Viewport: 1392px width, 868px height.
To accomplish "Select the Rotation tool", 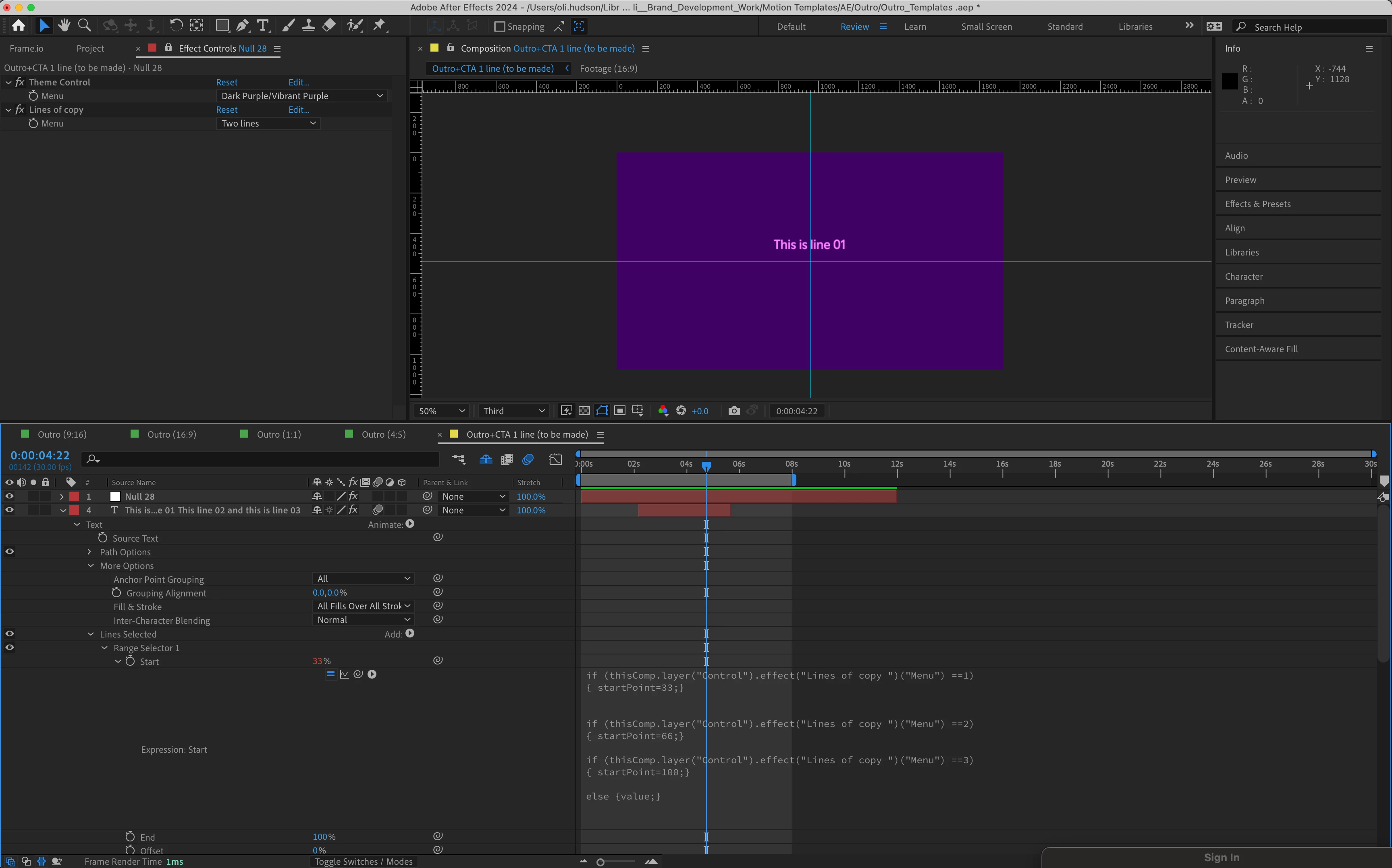I will (x=176, y=25).
